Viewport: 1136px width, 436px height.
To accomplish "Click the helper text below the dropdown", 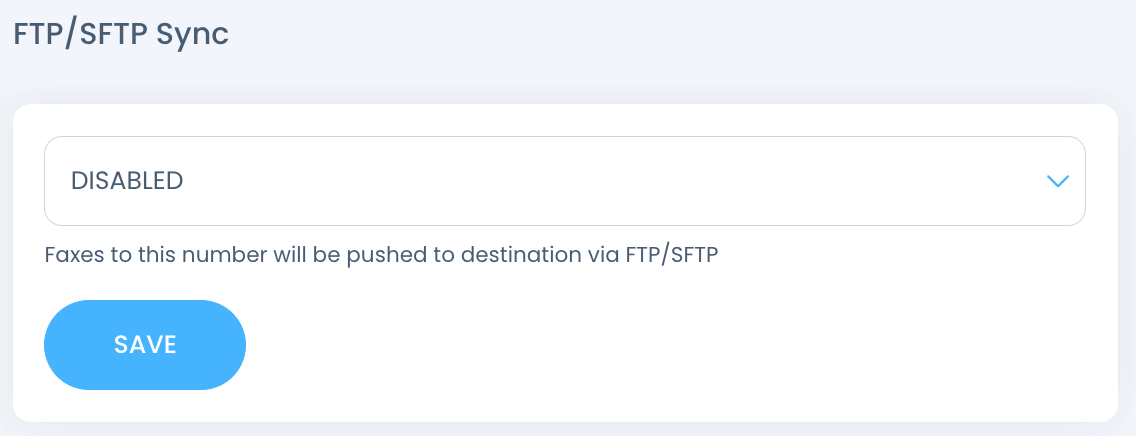I will tap(382, 254).
